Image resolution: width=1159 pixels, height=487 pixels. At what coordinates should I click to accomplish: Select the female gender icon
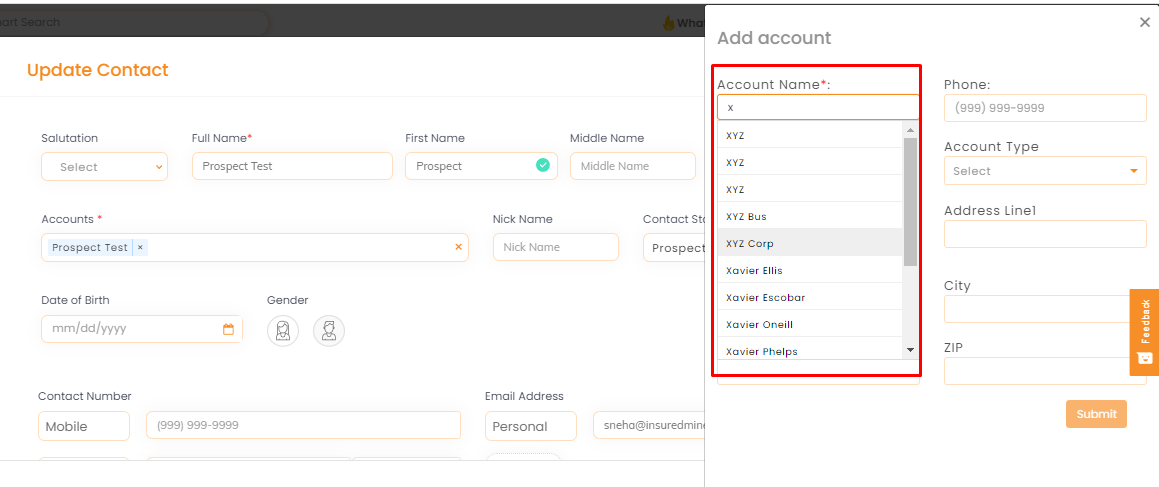[x=283, y=330]
